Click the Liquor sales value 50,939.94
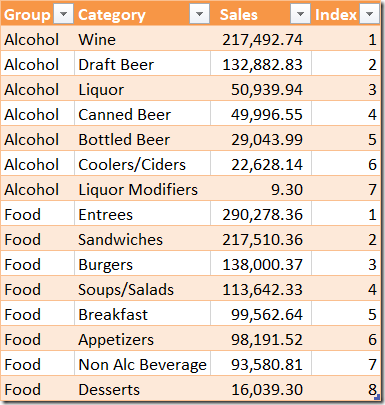 (261, 89)
